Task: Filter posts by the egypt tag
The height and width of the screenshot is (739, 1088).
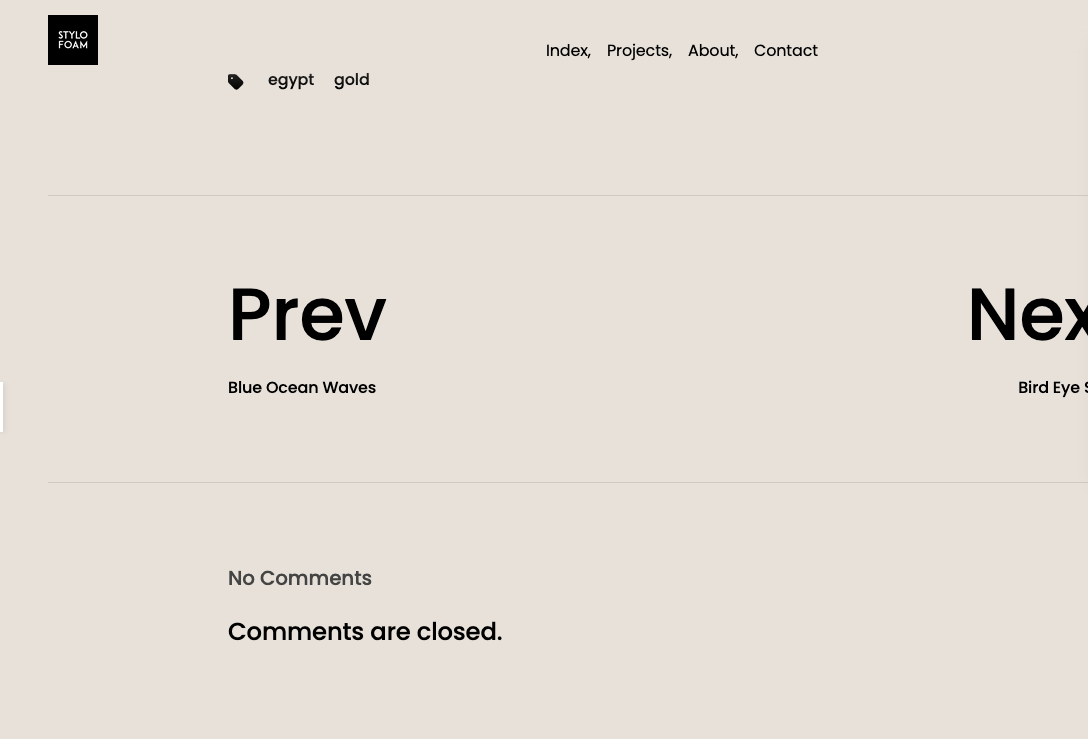Action: (x=291, y=80)
